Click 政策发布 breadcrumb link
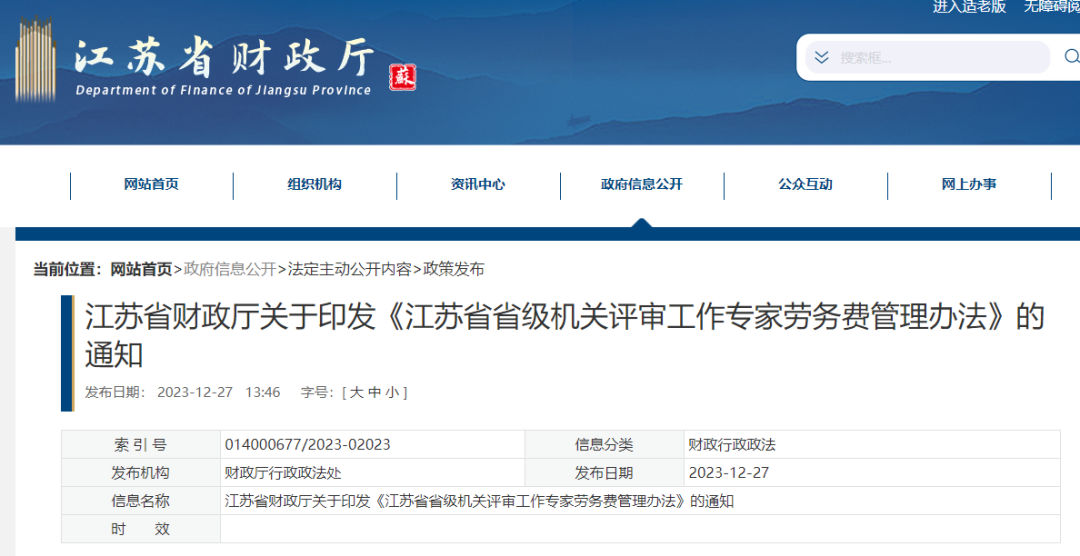Image resolution: width=1080 pixels, height=556 pixels. [x=454, y=269]
